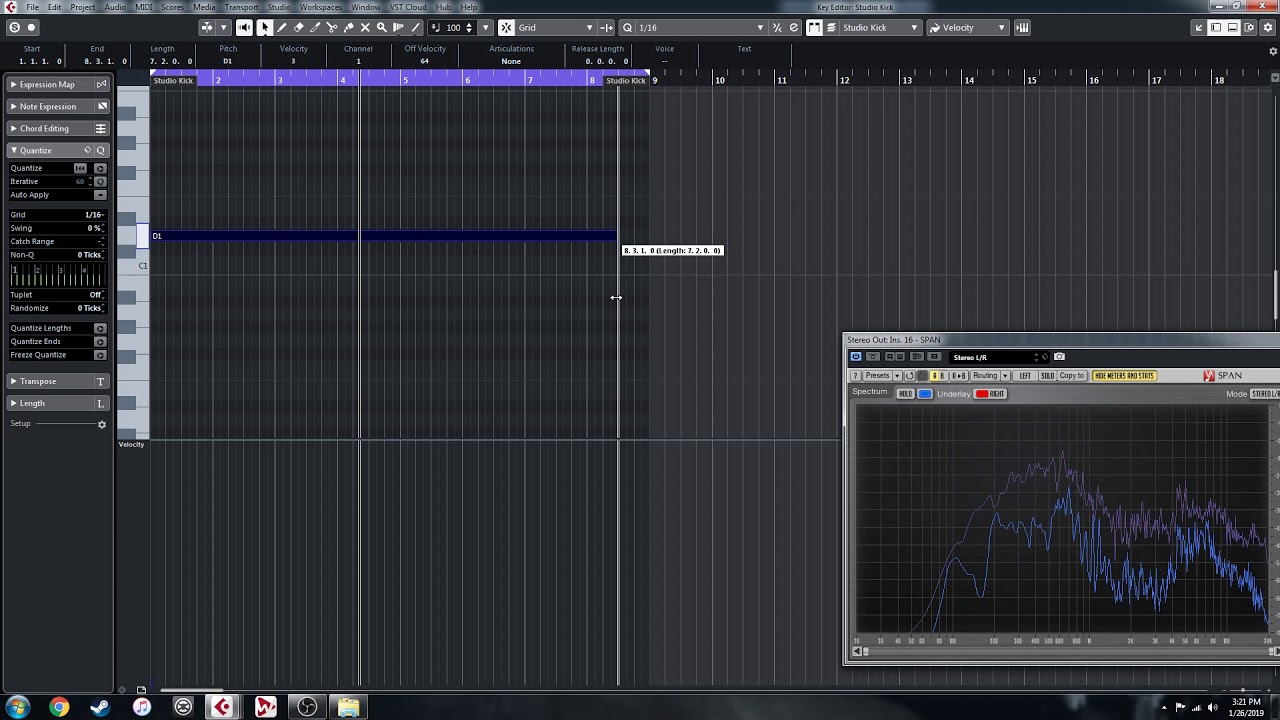
Task: Expand the Length section
Action: [13, 403]
